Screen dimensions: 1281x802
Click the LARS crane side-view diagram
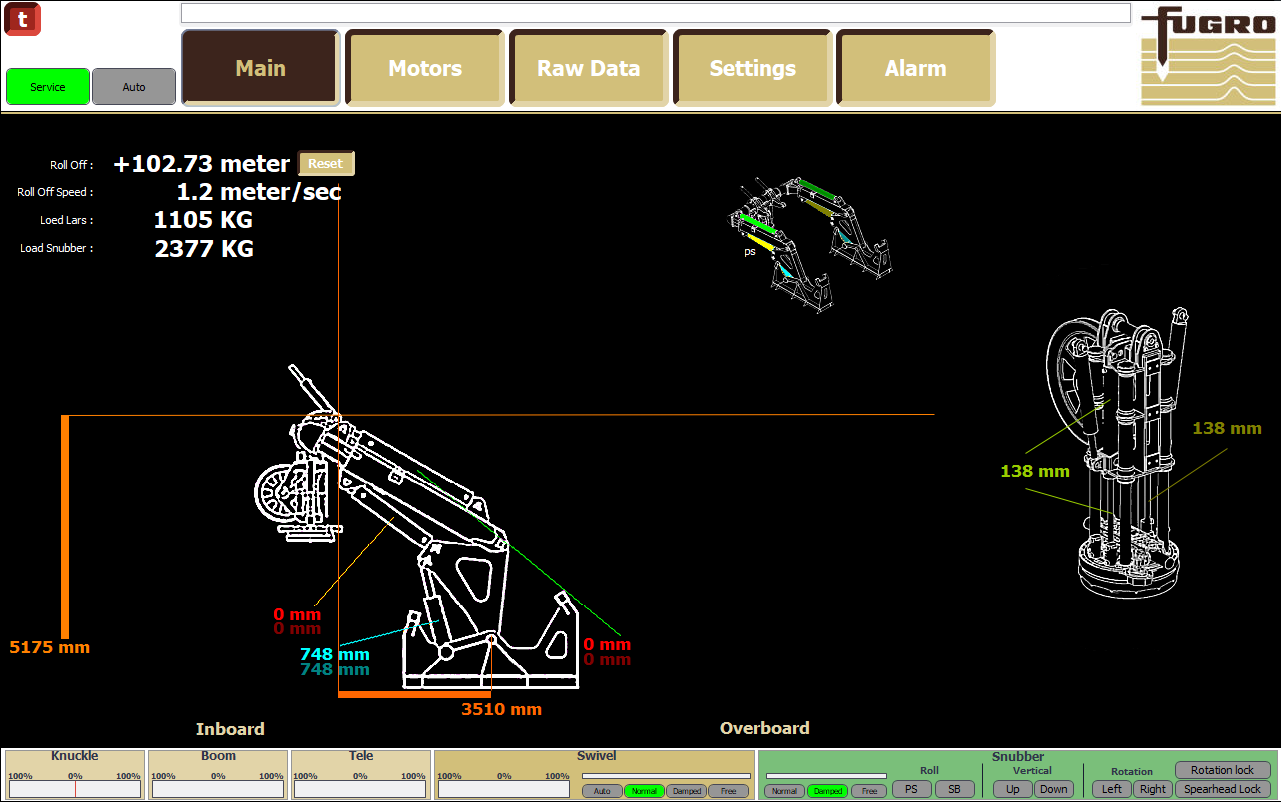click(420, 540)
